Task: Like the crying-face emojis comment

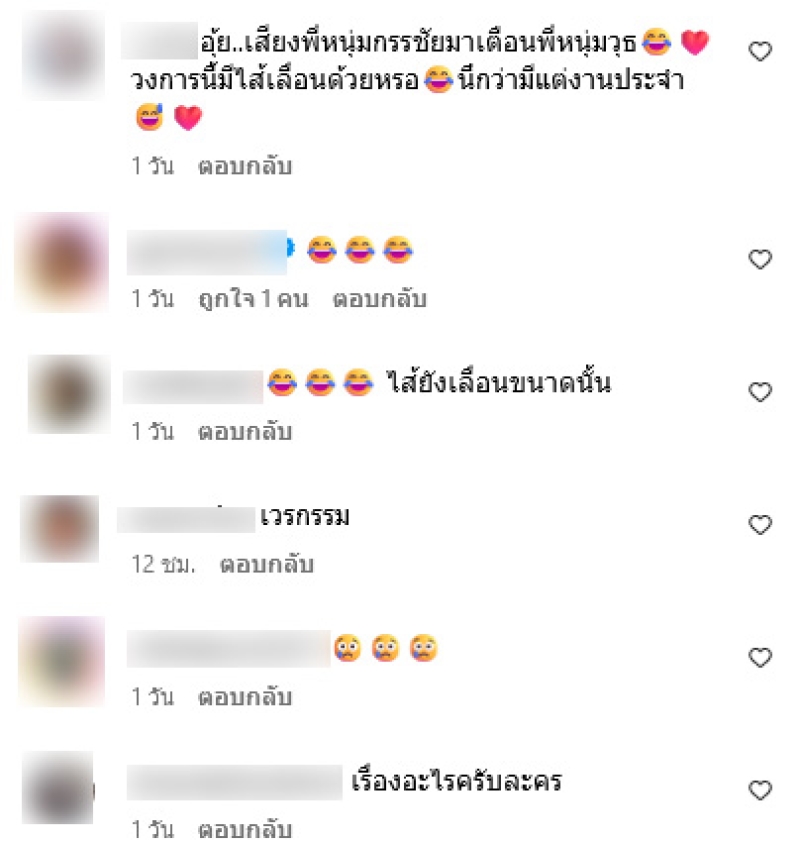Action: (760, 657)
